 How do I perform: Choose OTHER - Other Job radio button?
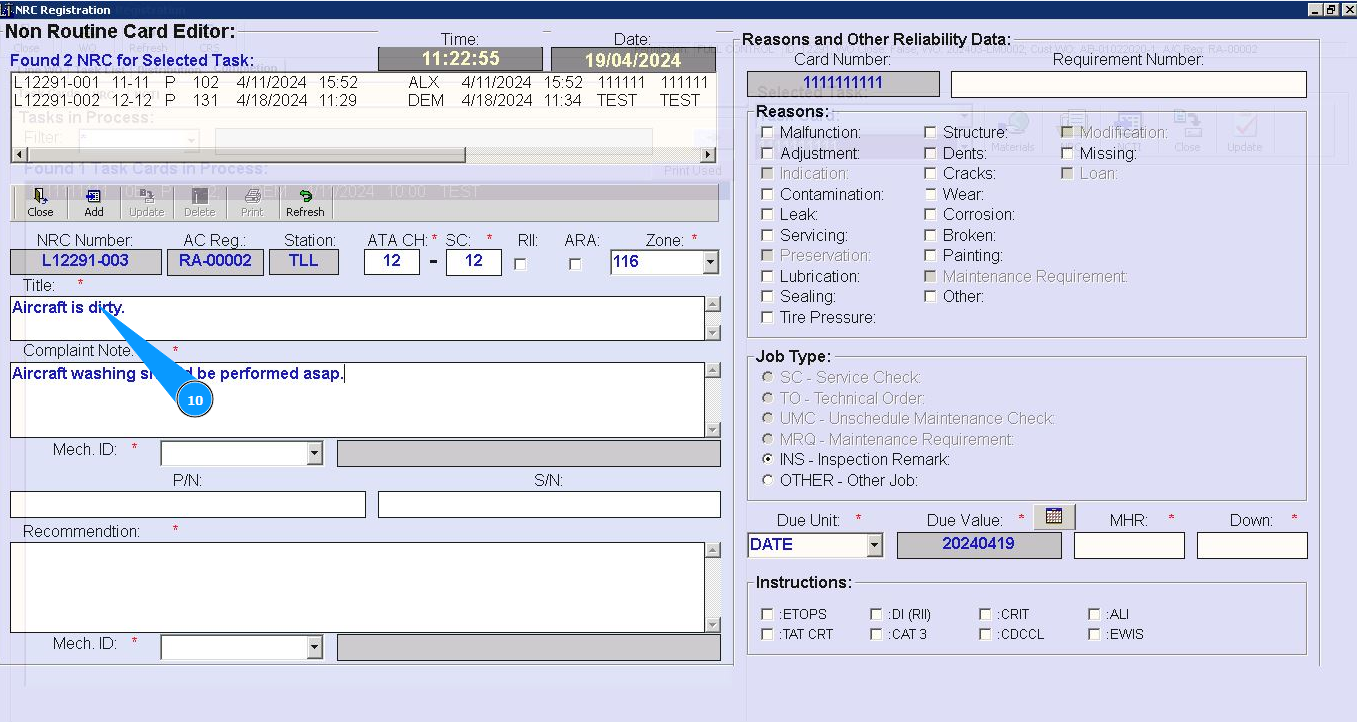[767, 480]
